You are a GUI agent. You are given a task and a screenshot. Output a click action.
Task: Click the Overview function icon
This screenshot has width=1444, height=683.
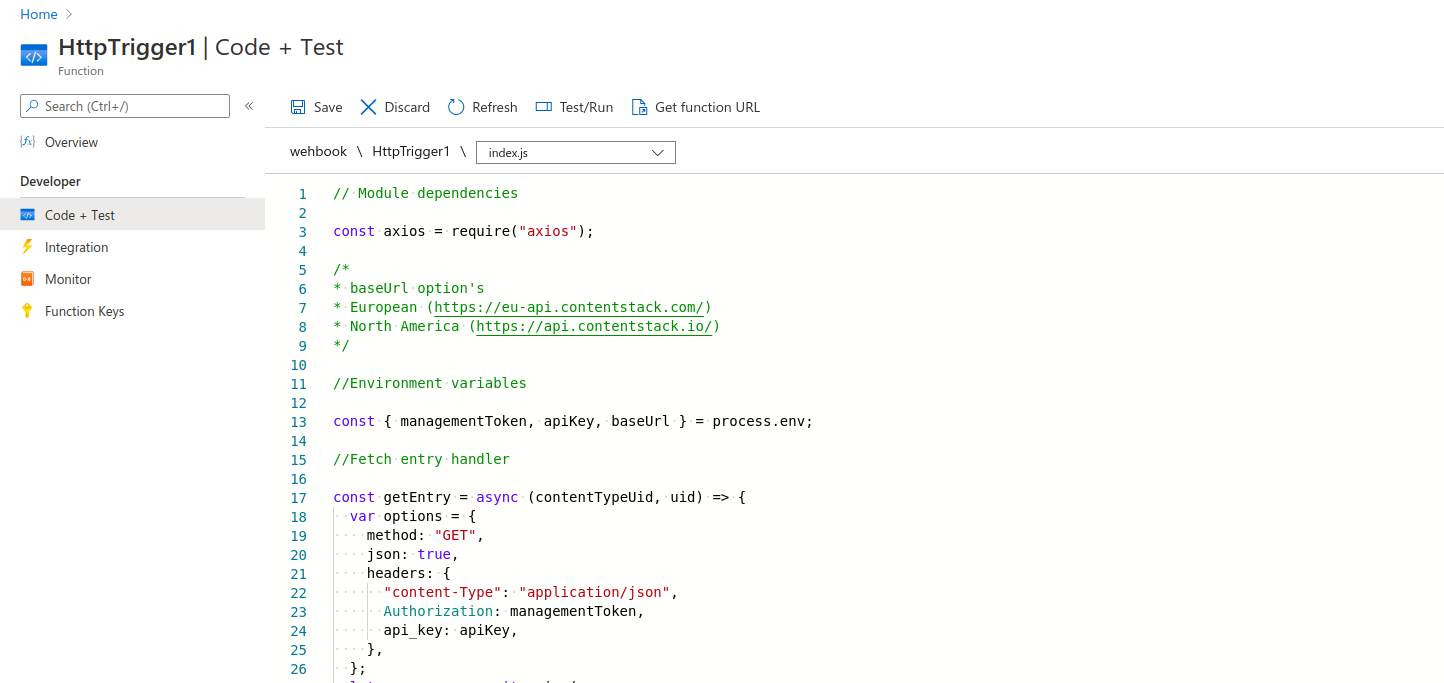28,142
